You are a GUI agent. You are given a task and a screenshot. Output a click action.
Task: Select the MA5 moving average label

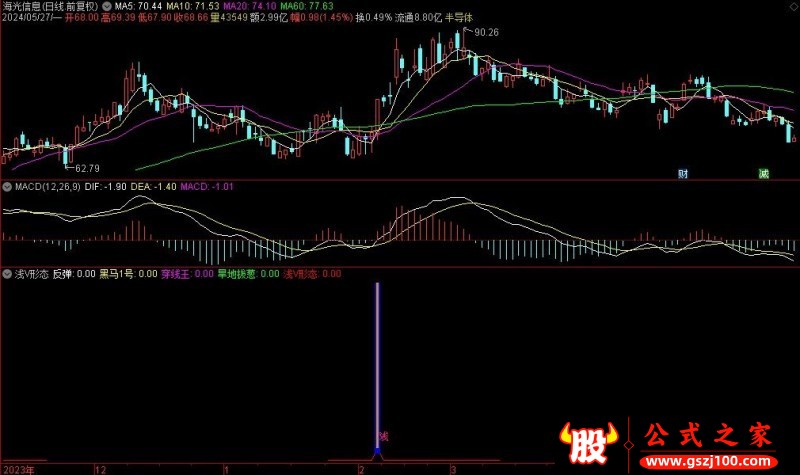[x=138, y=7]
